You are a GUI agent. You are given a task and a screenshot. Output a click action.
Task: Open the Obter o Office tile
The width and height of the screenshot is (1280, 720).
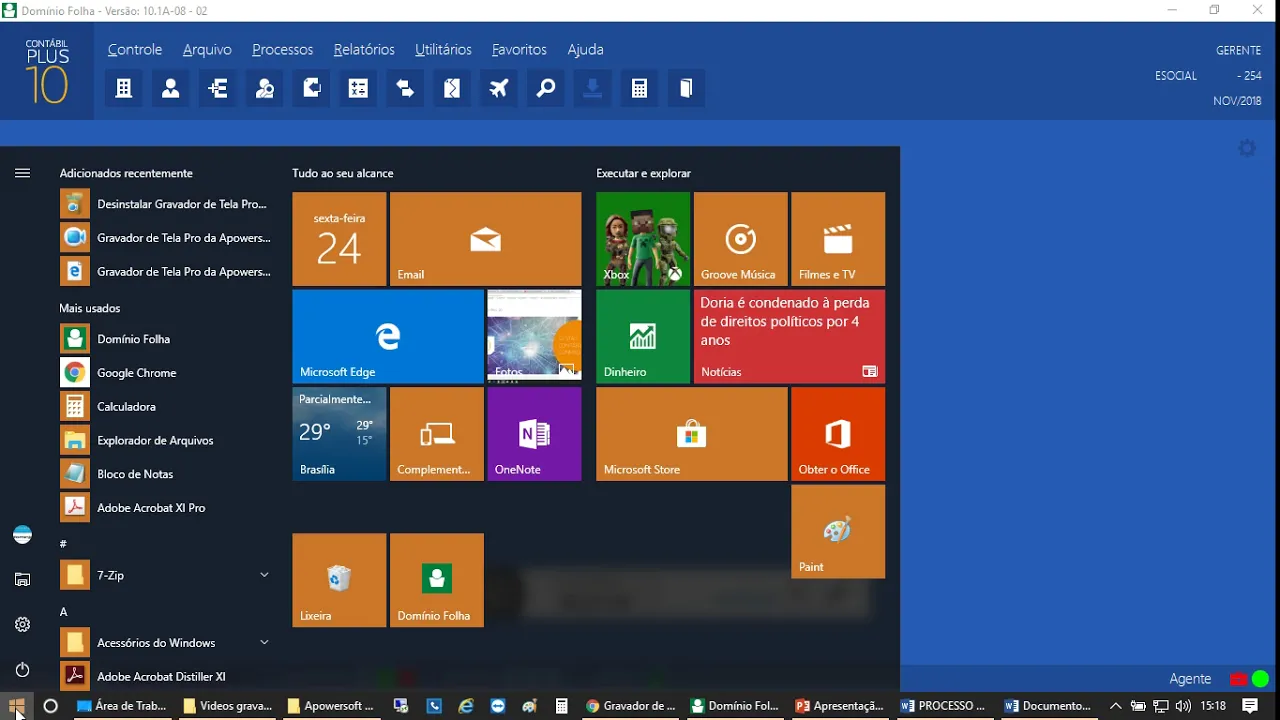point(838,434)
